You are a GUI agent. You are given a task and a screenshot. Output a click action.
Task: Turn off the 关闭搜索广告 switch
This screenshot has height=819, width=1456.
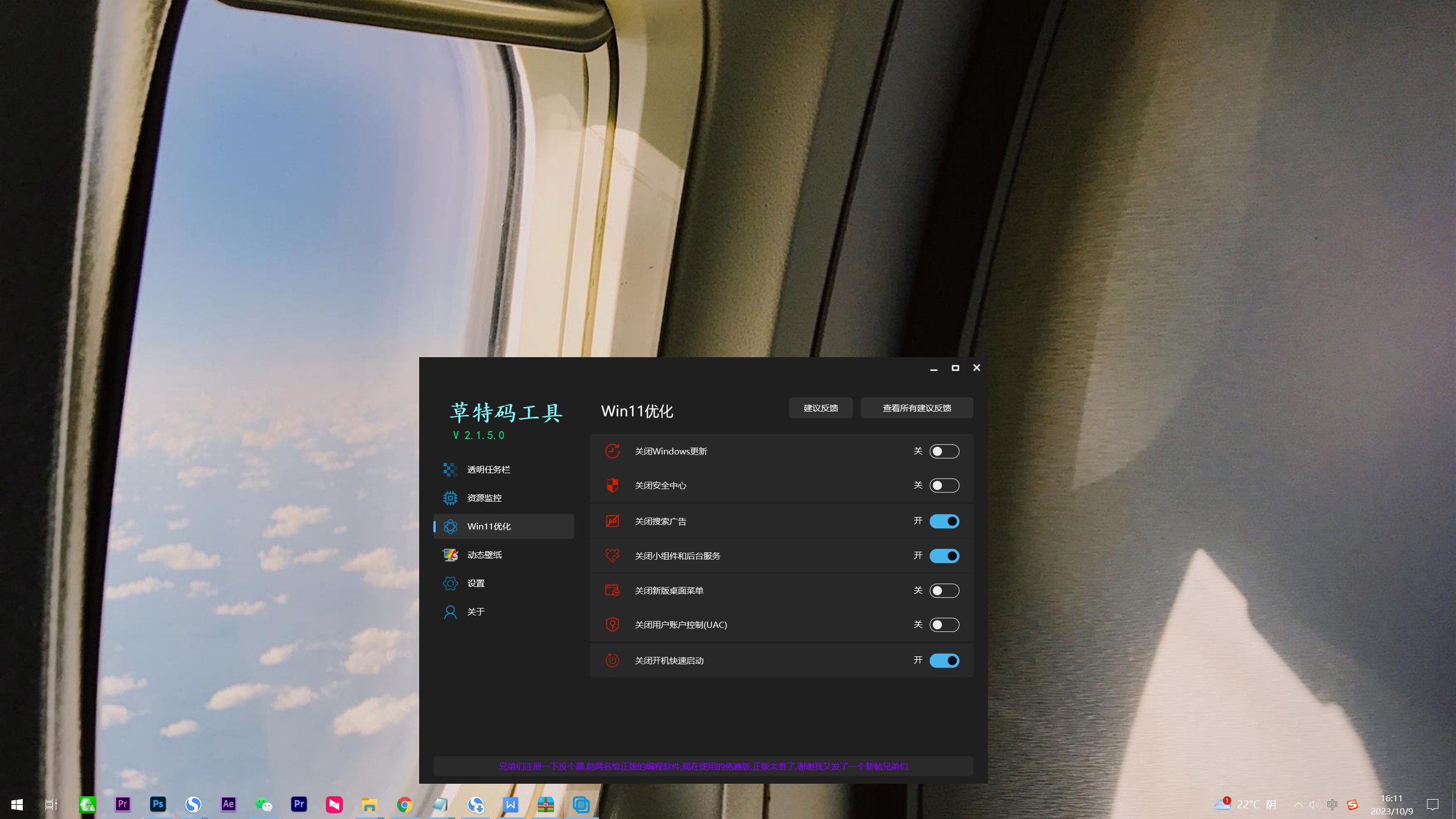[x=944, y=521]
